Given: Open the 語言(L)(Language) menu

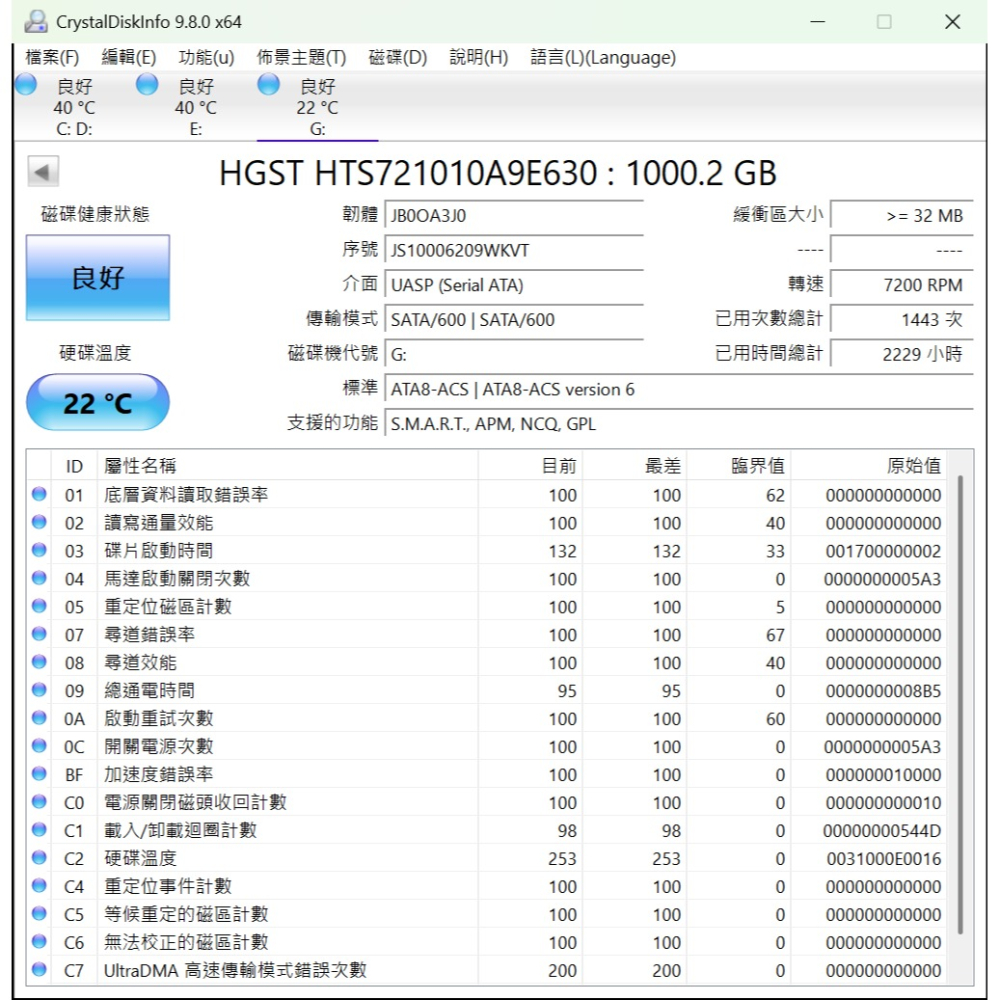Looking at the screenshot, I should coord(603,57).
